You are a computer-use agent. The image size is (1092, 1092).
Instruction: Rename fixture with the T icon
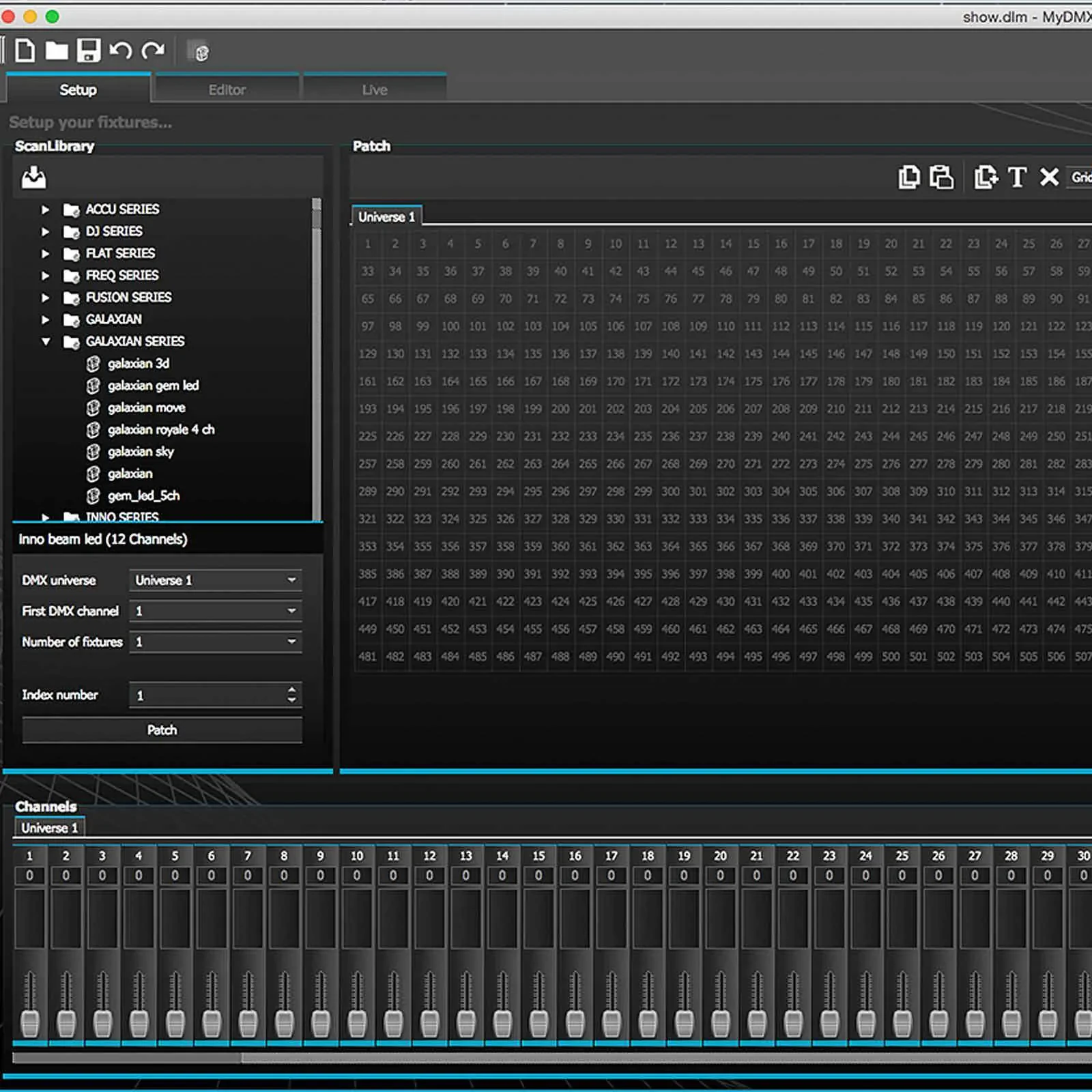tap(1017, 177)
